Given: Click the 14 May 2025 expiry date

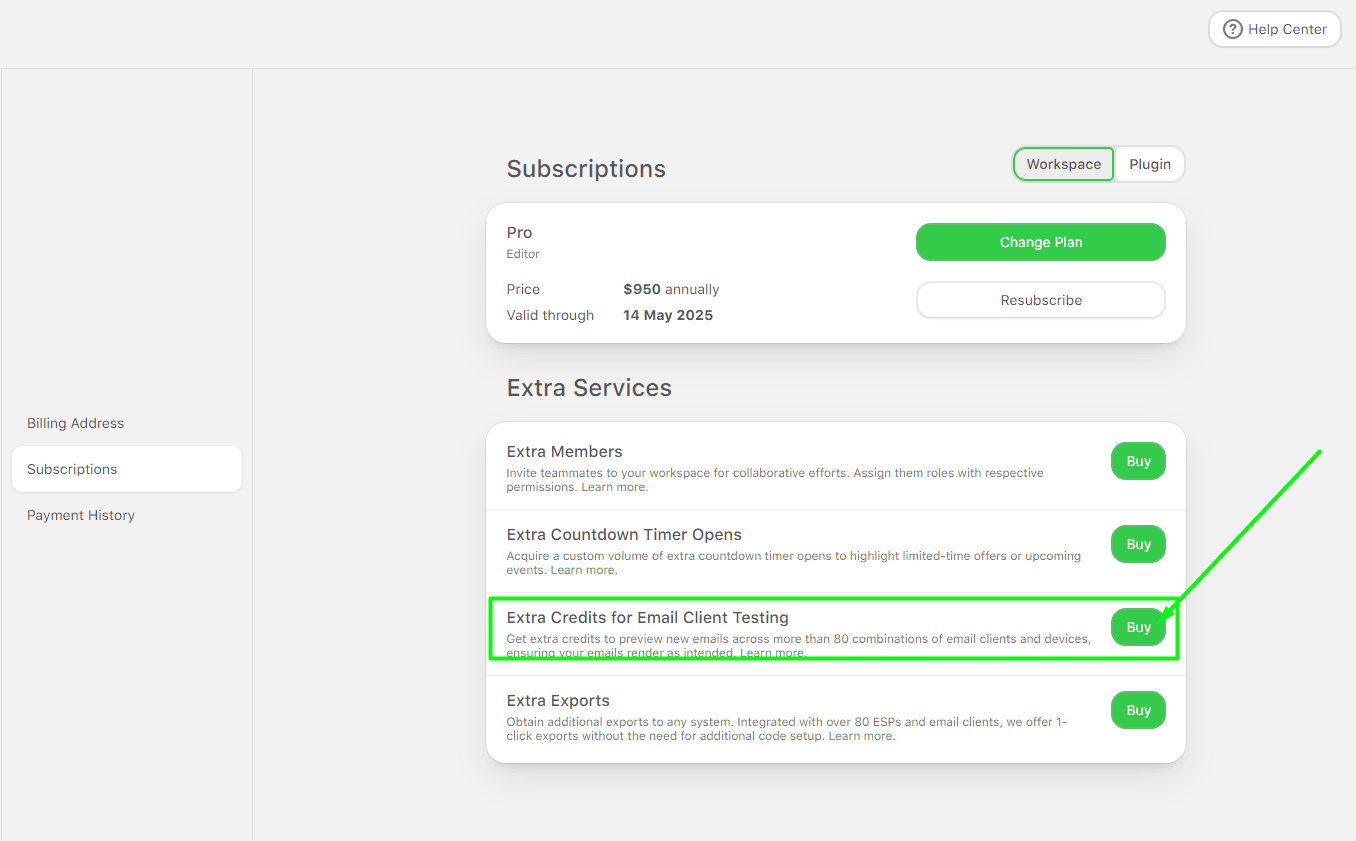Looking at the screenshot, I should [x=668, y=315].
